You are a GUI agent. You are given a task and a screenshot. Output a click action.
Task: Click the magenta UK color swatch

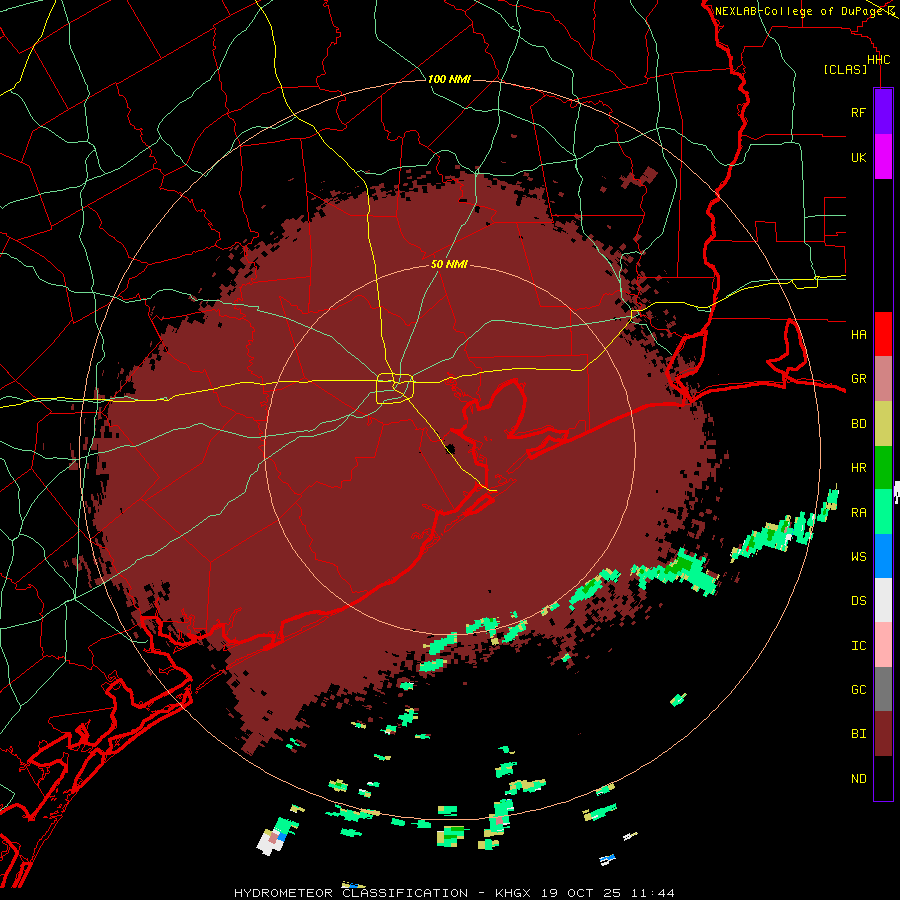pos(883,157)
